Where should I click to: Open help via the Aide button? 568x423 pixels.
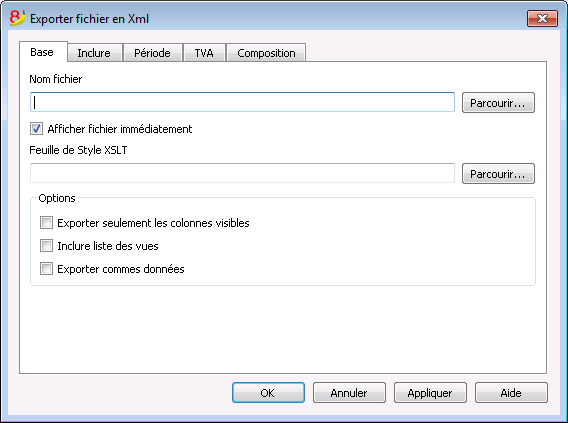pyautogui.click(x=511, y=393)
